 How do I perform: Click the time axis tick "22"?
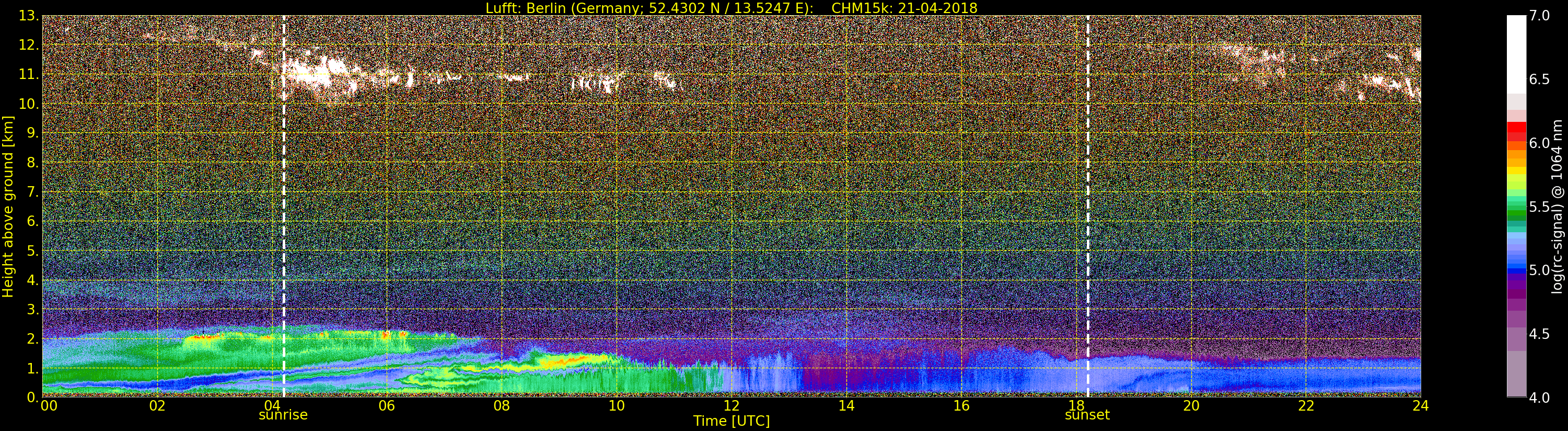(1306, 406)
